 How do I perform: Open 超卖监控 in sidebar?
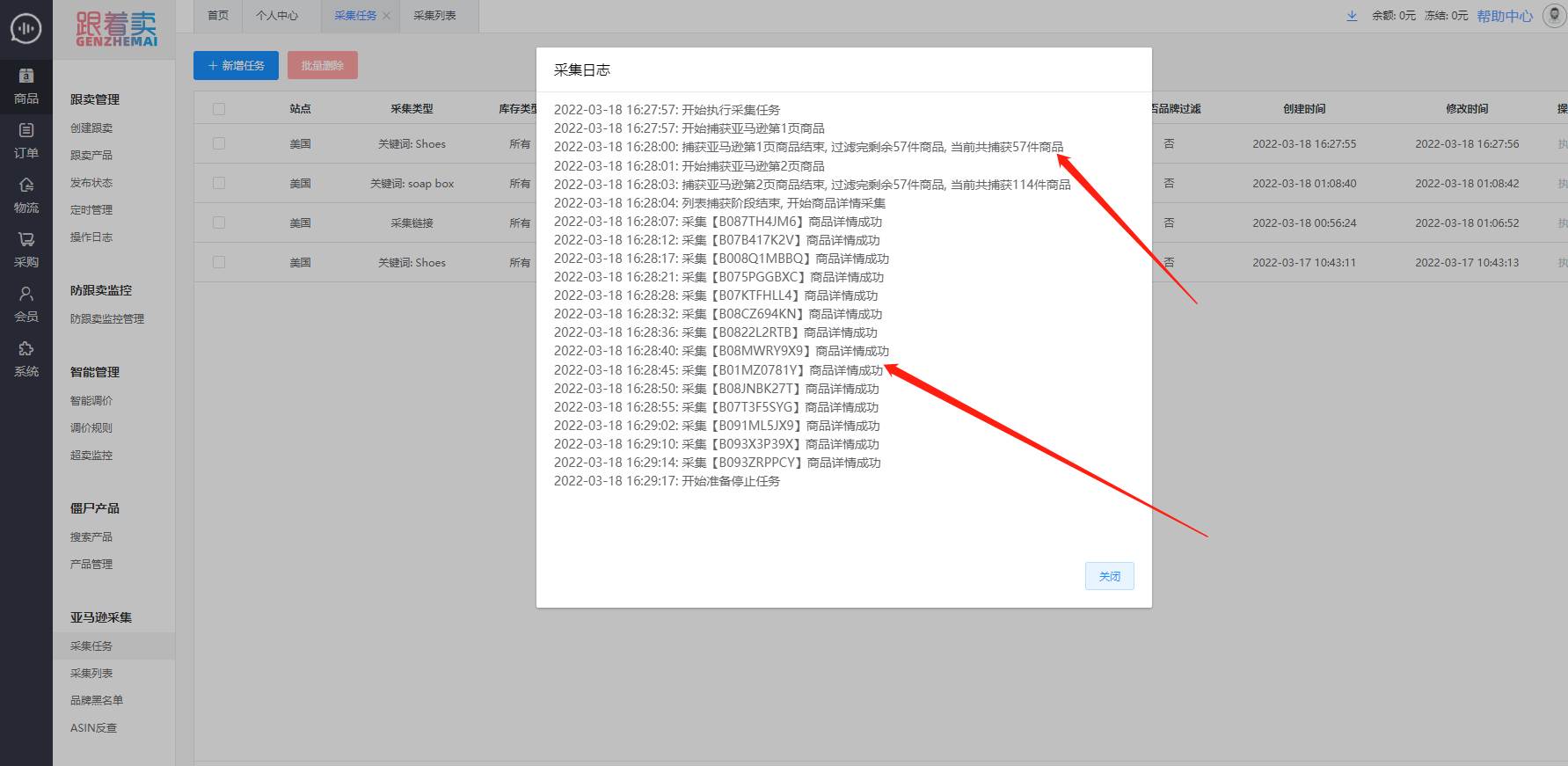(x=91, y=455)
